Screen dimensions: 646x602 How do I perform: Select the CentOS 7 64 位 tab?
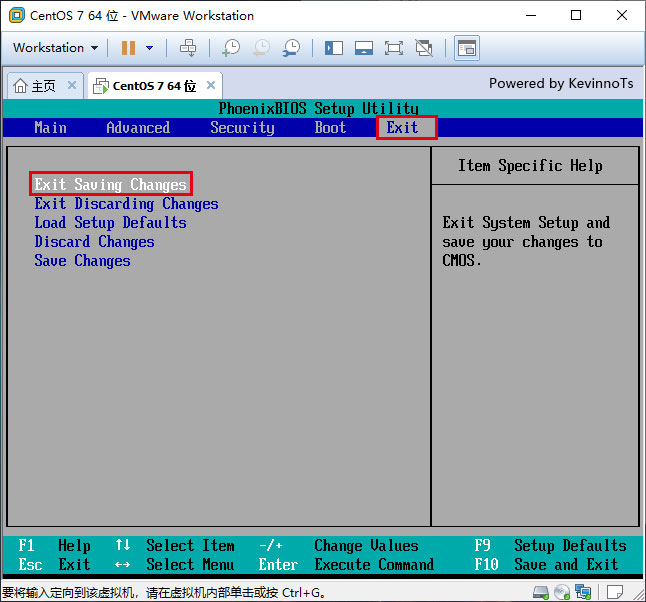click(155, 86)
